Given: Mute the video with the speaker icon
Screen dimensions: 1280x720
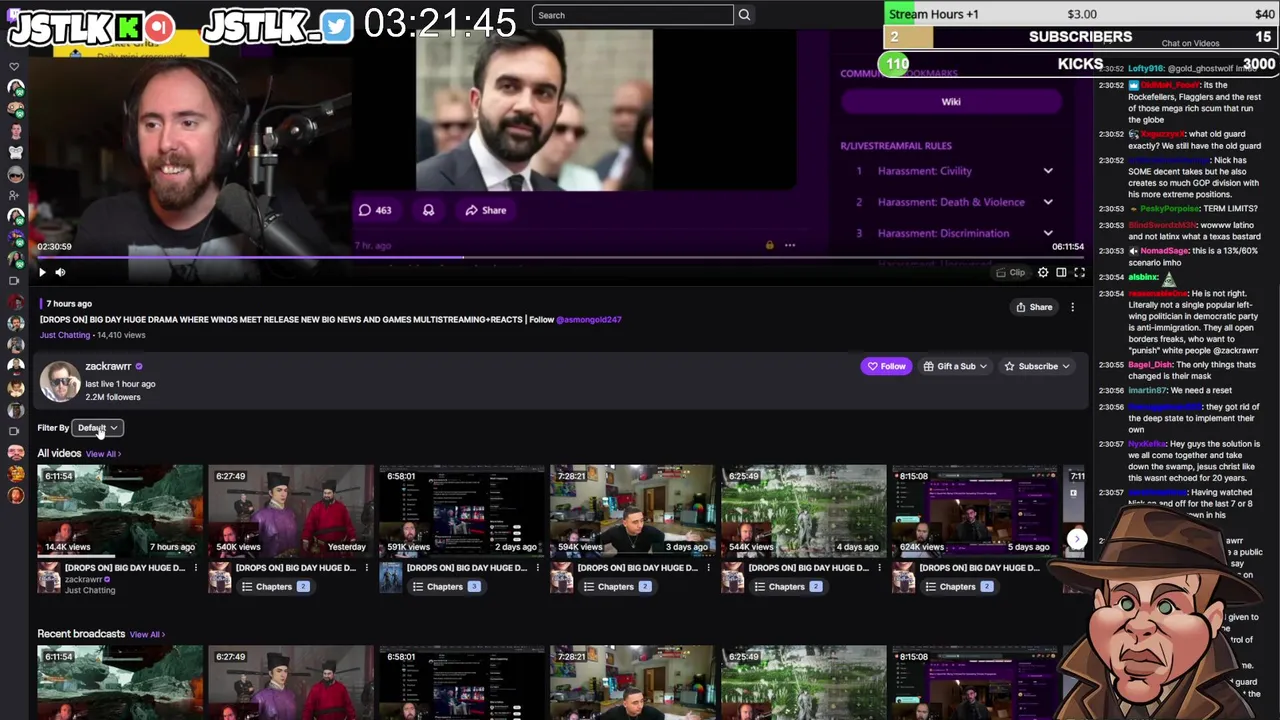Looking at the screenshot, I should point(60,272).
